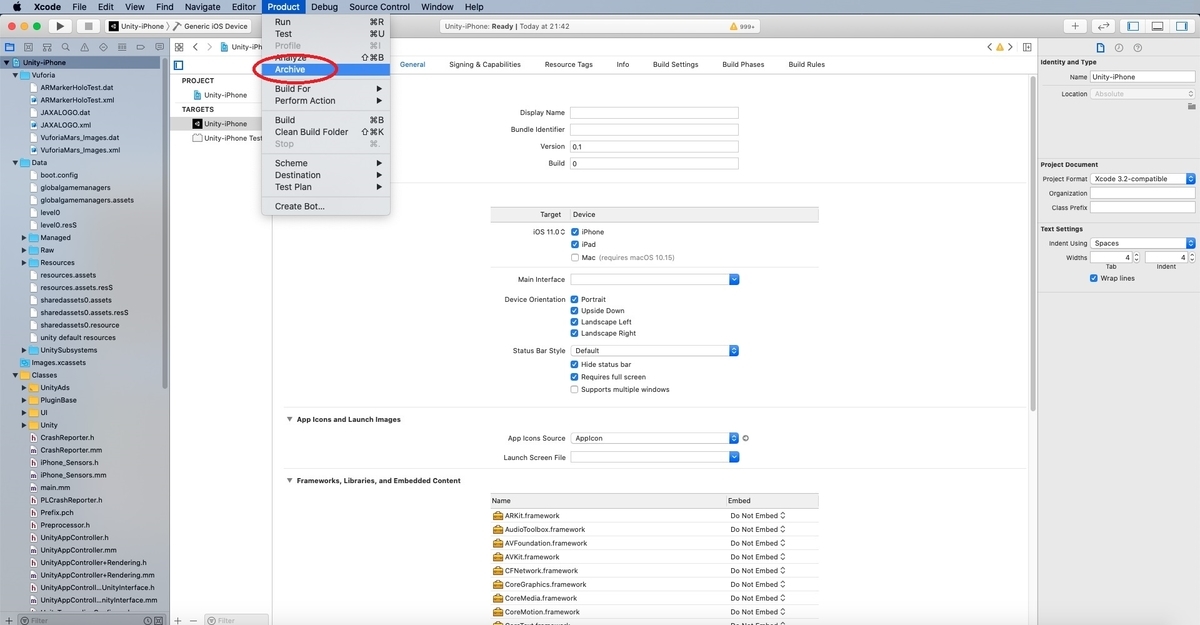Open the Debug menu in menu bar
The width and height of the screenshot is (1200, 625).
[324, 7]
